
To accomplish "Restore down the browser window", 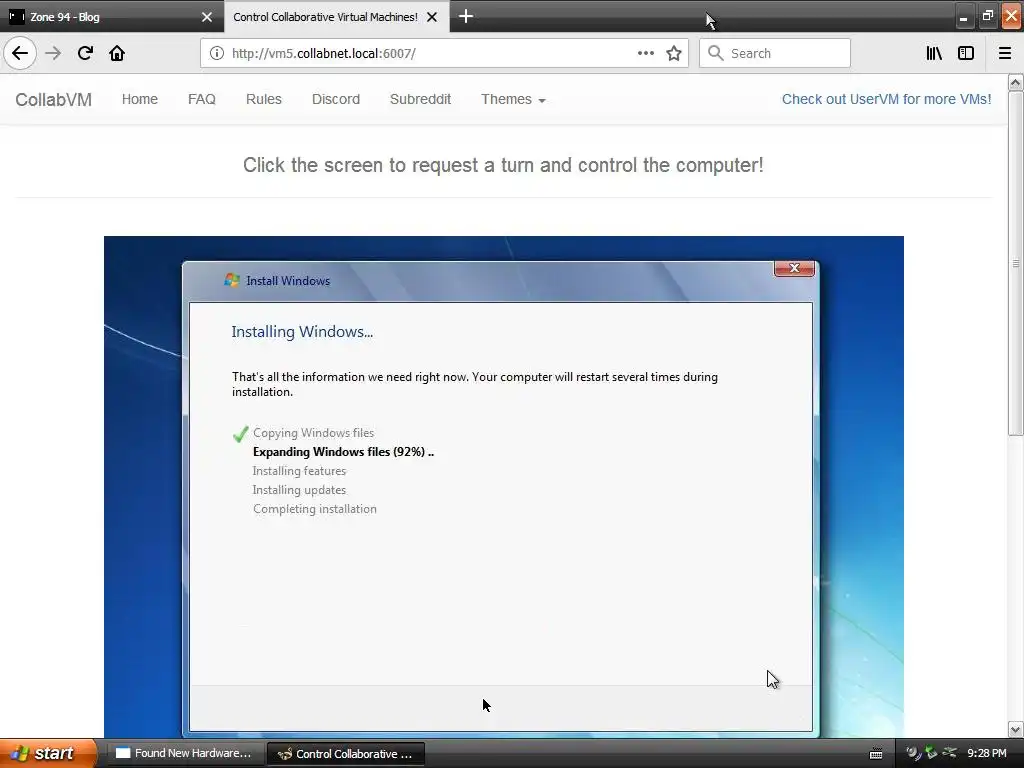I will 987,17.
